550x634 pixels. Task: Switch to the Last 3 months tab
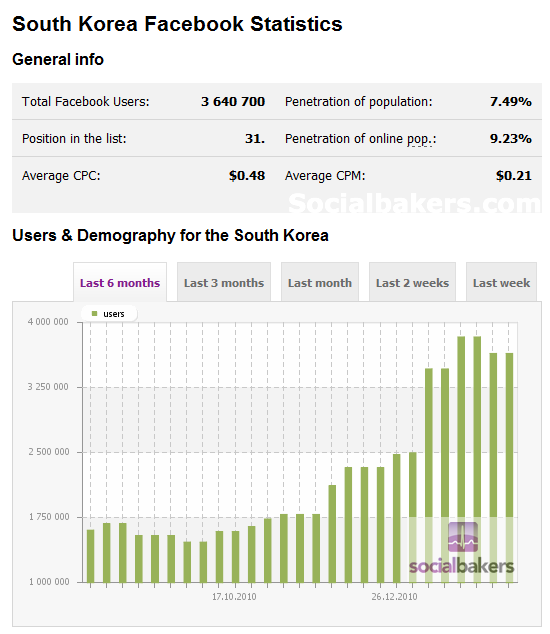point(224,282)
